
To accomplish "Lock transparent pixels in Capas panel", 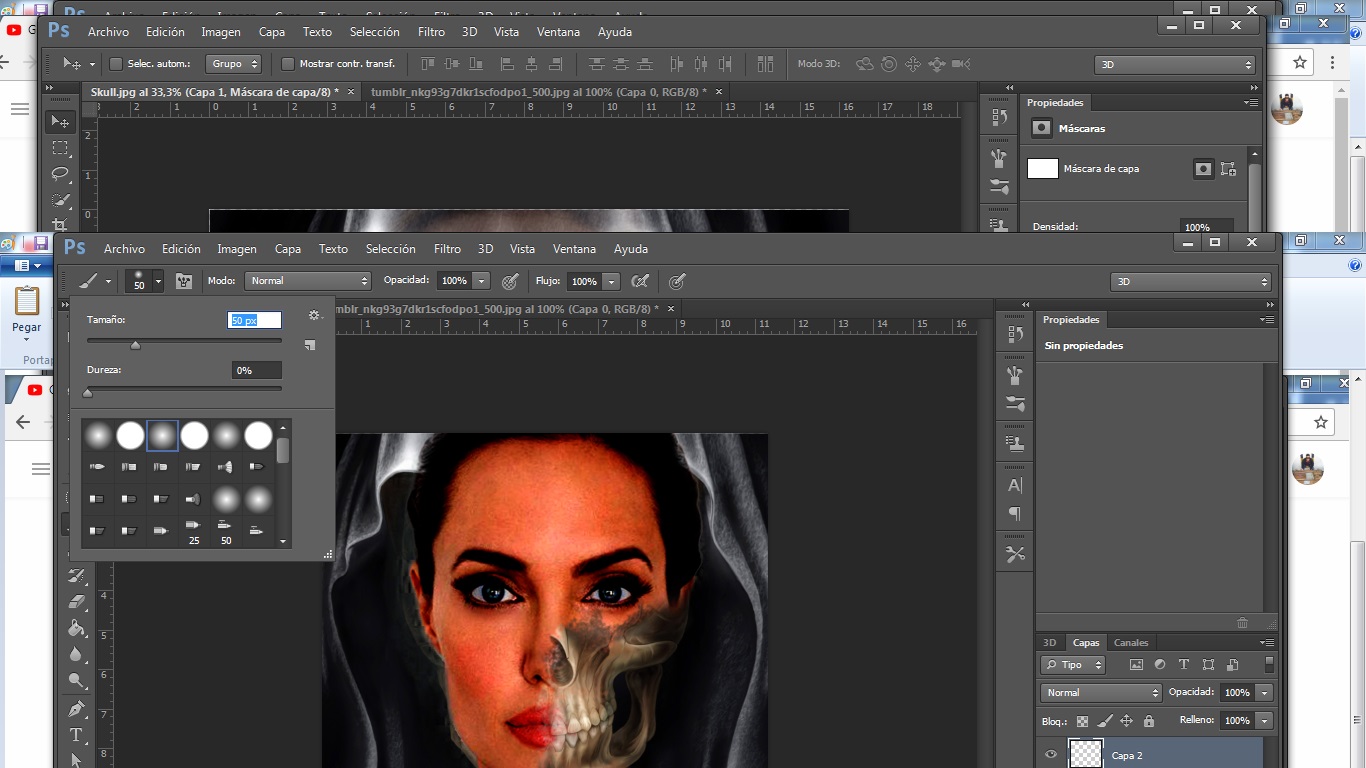I will pyautogui.click(x=1082, y=721).
